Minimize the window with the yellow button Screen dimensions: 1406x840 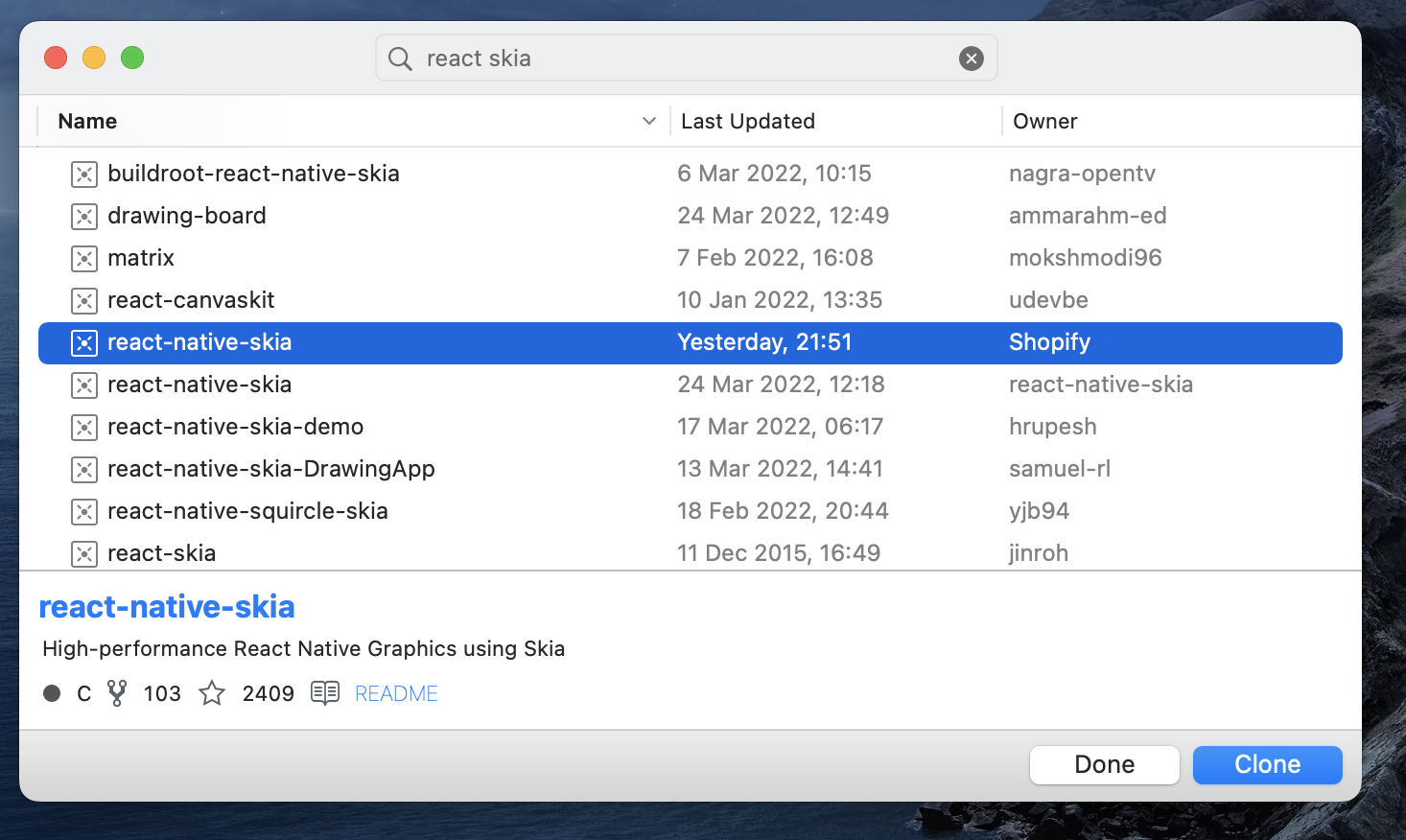point(94,58)
